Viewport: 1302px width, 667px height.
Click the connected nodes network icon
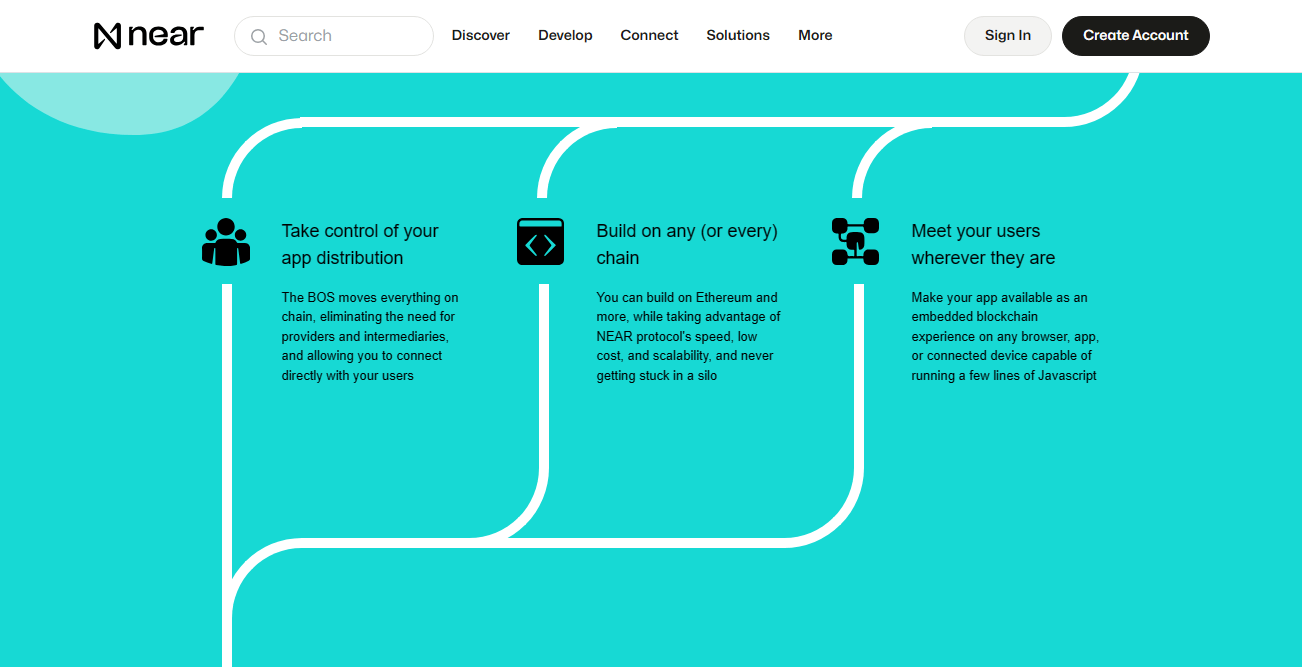pos(856,242)
